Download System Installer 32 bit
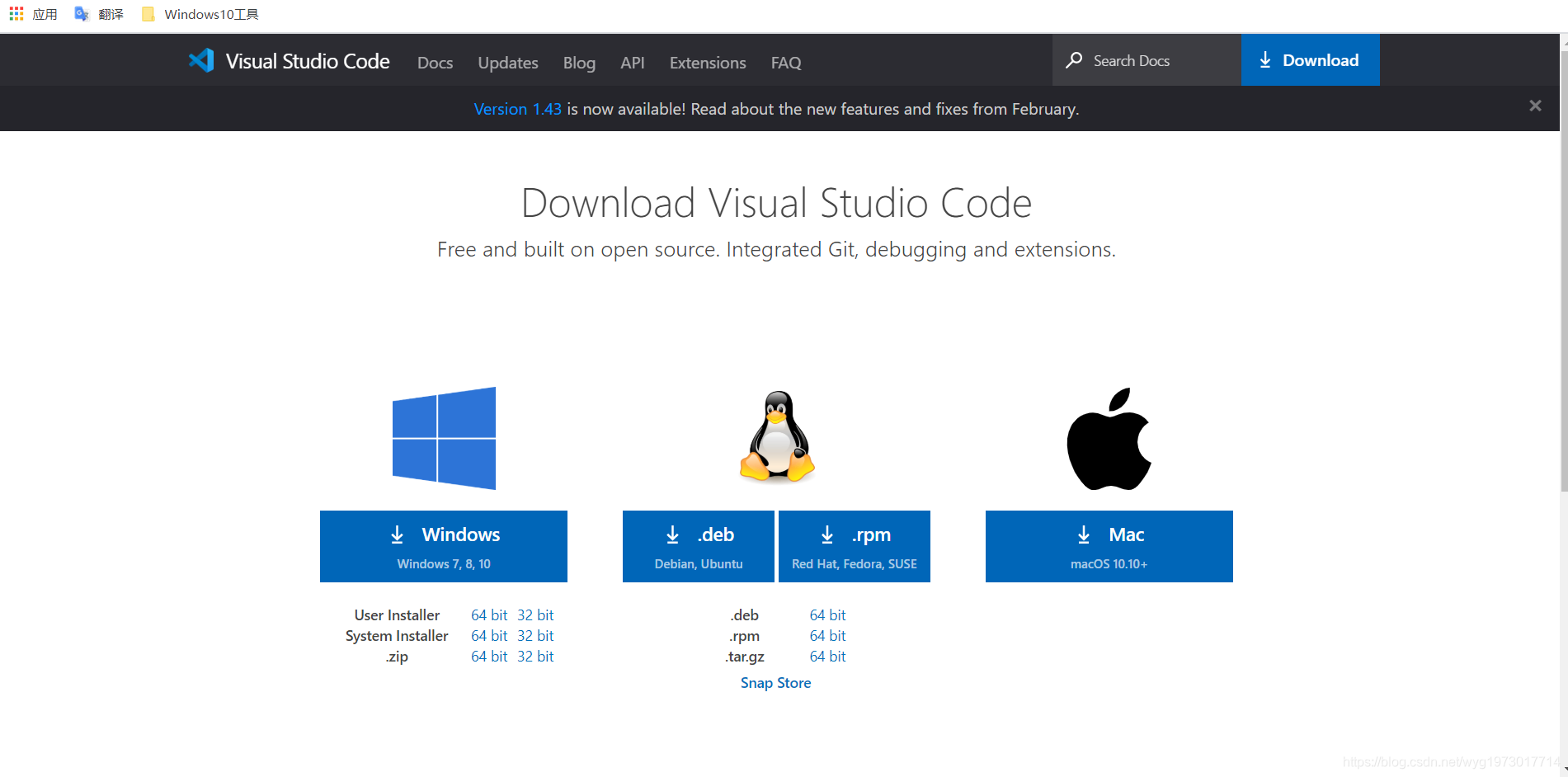The image size is (1568, 777). tap(535, 636)
